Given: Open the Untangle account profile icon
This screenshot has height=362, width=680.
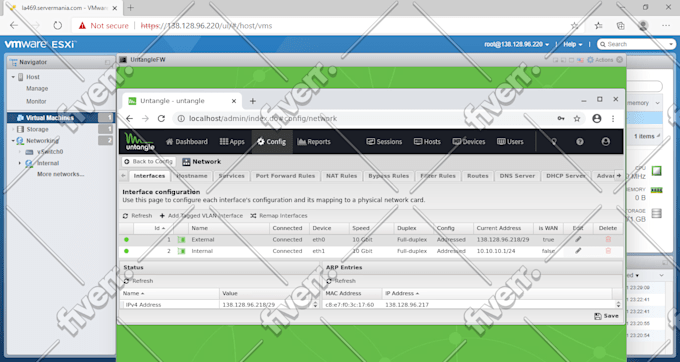Looking at the screenshot, I should click(x=606, y=142).
